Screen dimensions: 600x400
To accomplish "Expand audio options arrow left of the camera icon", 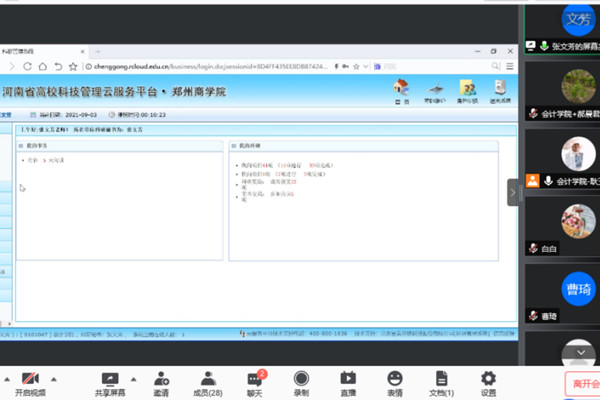I will 7,379.
